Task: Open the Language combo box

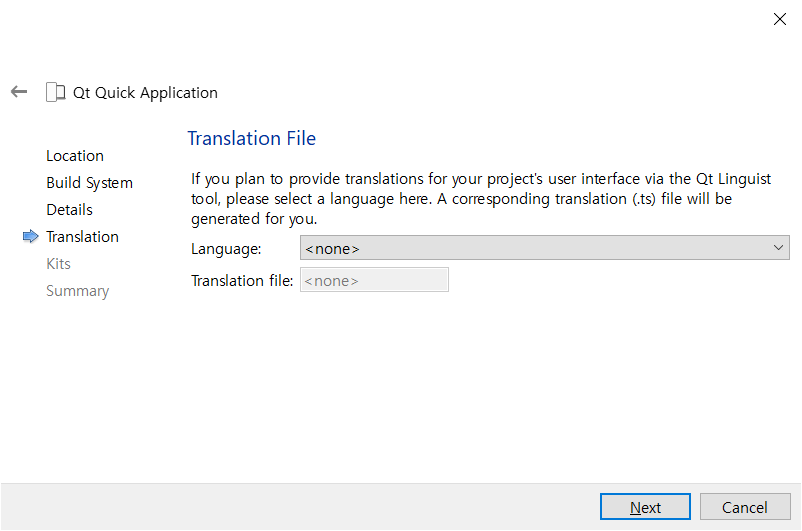Action: [x=545, y=248]
